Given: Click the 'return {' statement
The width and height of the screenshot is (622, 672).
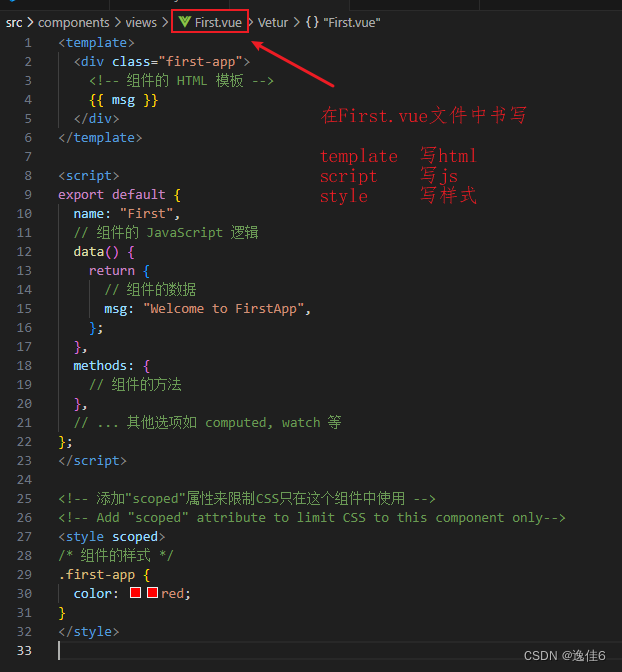Looking at the screenshot, I should coord(119,270).
